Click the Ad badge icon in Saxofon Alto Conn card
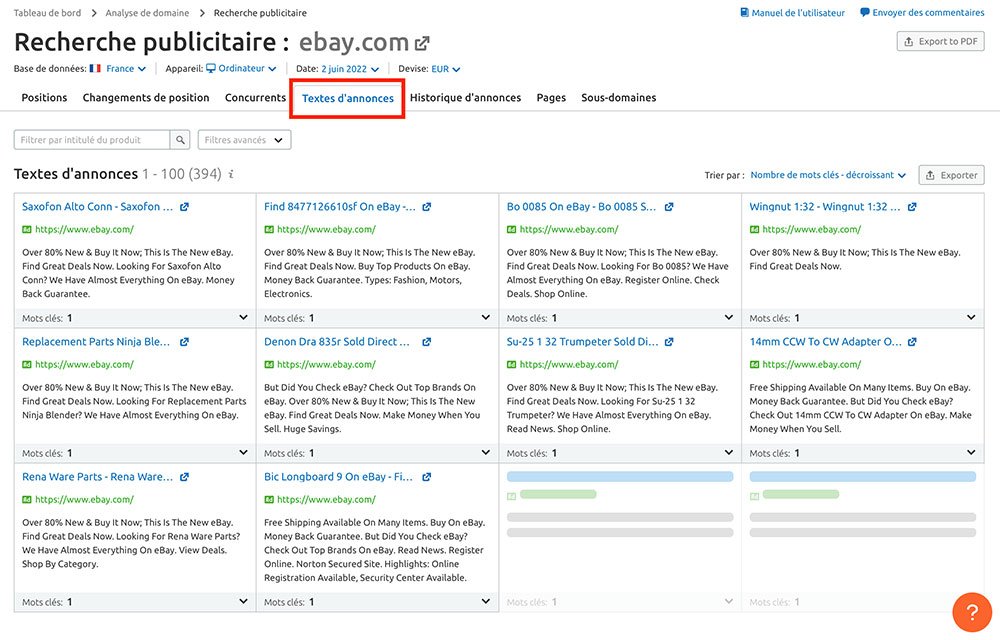 point(27,229)
